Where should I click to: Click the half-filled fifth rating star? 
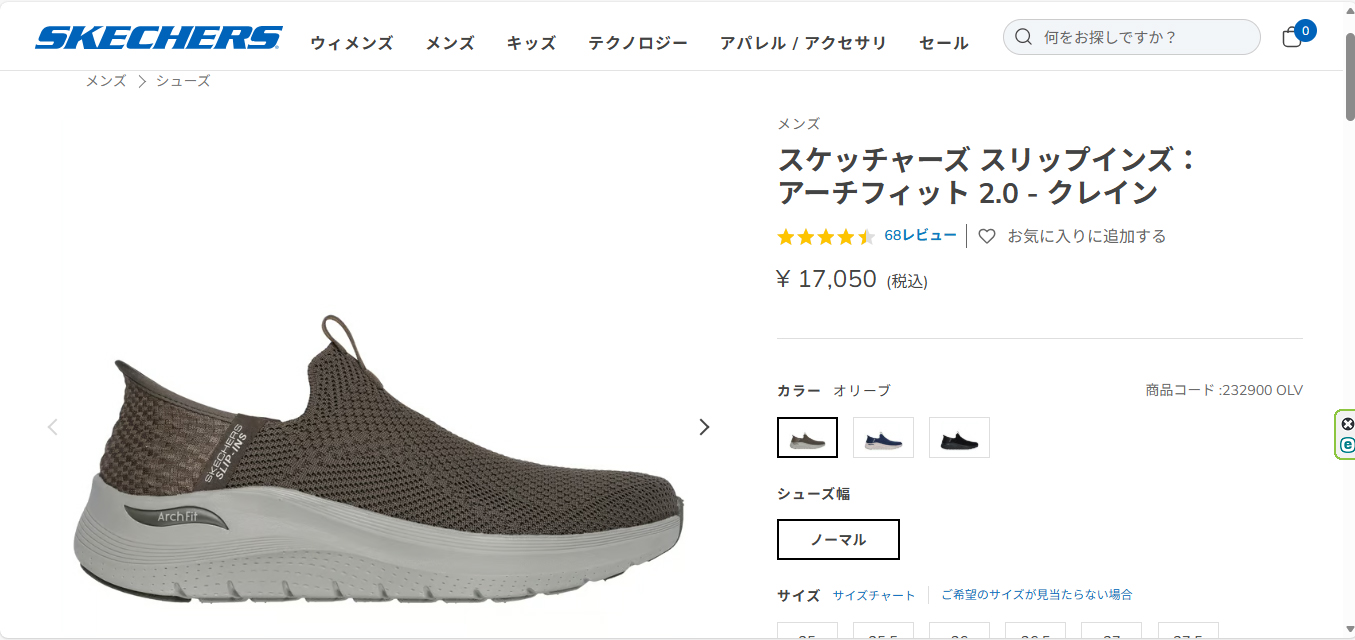pyautogui.click(x=866, y=236)
